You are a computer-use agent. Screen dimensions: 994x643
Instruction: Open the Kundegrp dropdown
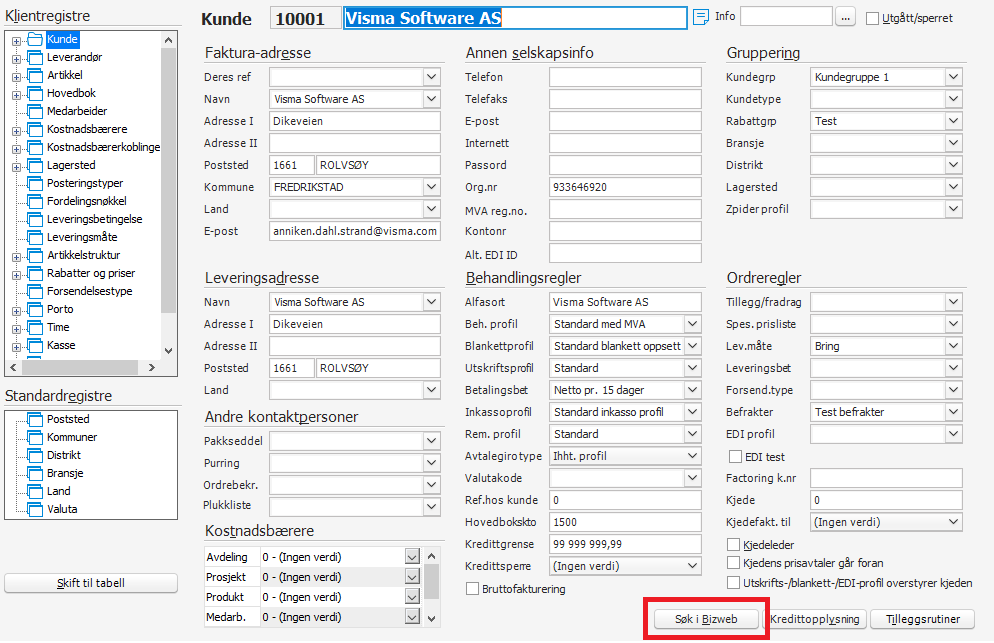pos(953,77)
